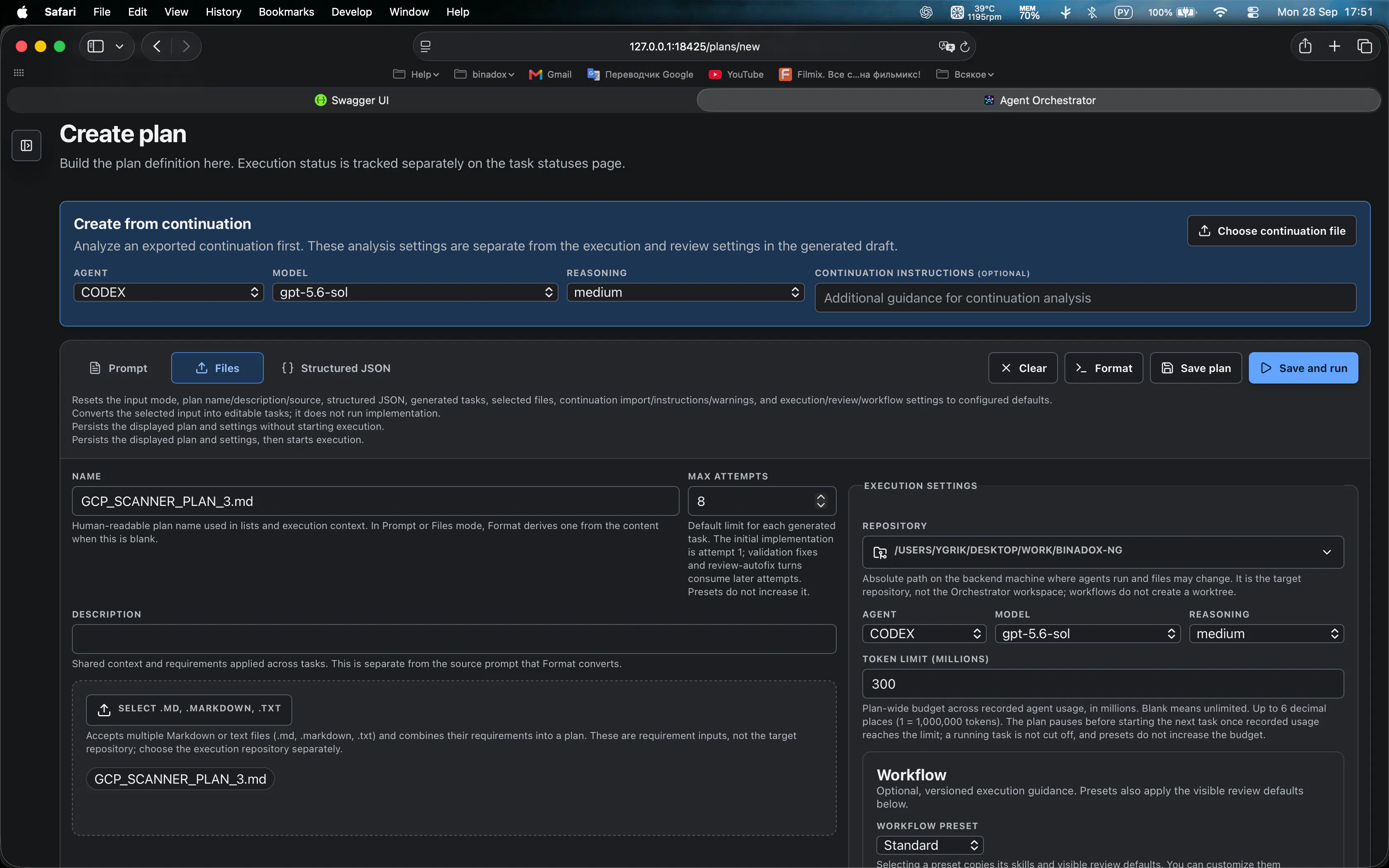Click the Format button
This screenshot has height=868, width=1389.
(x=1104, y=368)
